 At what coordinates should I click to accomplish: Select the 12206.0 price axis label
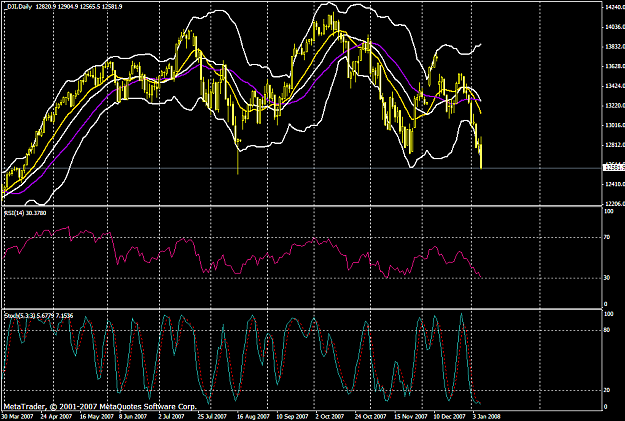[x=615, y=204]
